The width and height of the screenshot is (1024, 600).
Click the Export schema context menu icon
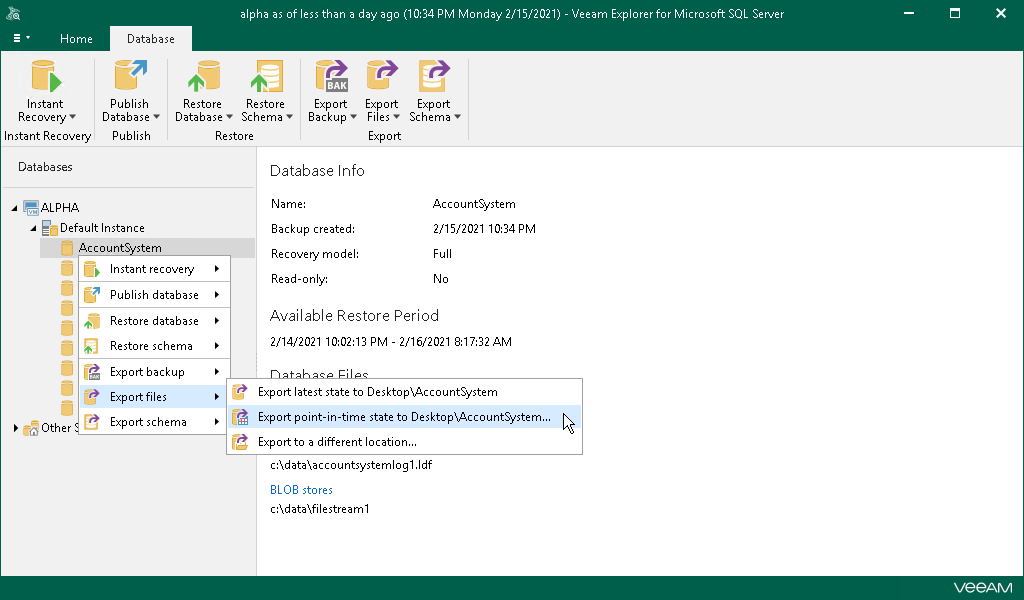92,422
